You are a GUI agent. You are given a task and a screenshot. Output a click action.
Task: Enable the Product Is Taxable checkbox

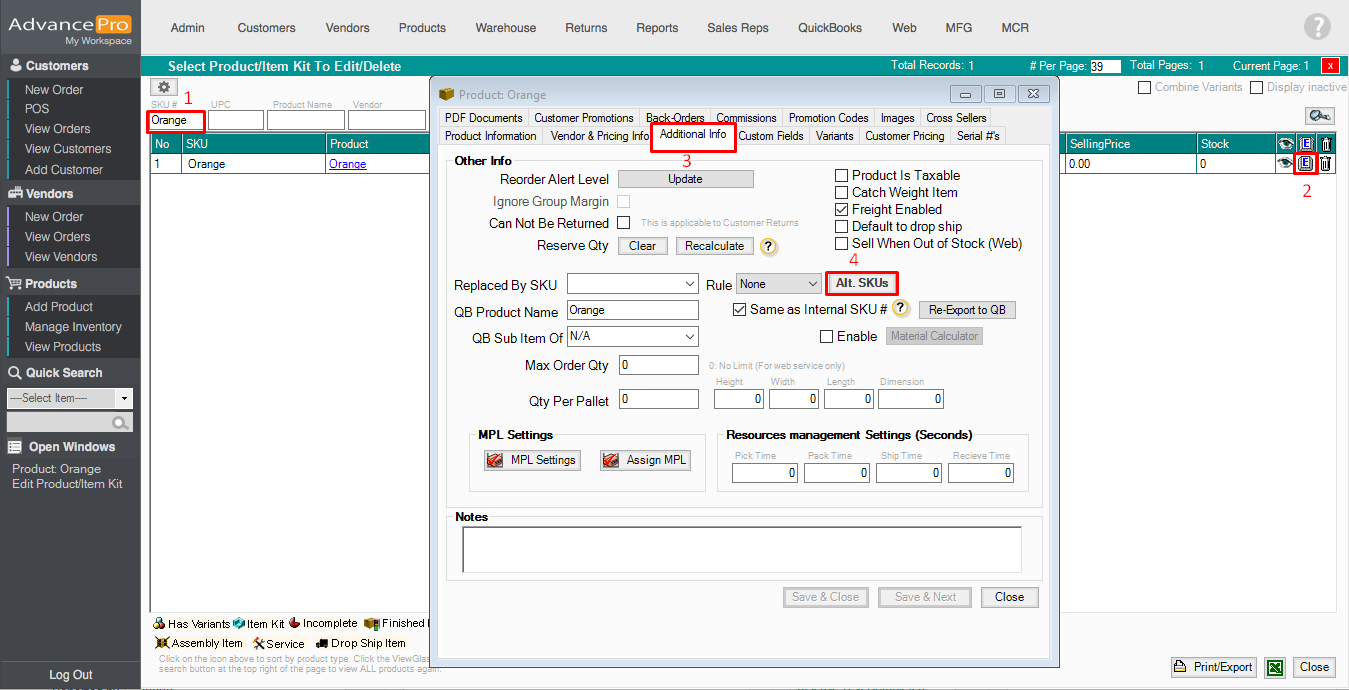tap(842, 176)
